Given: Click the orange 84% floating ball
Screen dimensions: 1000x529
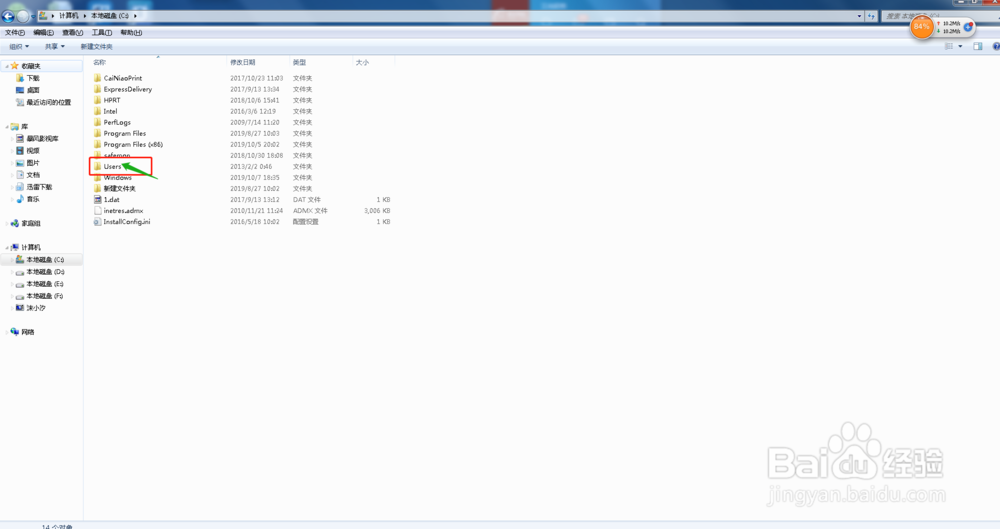Looking at the screenshot, I should (922, 27).
